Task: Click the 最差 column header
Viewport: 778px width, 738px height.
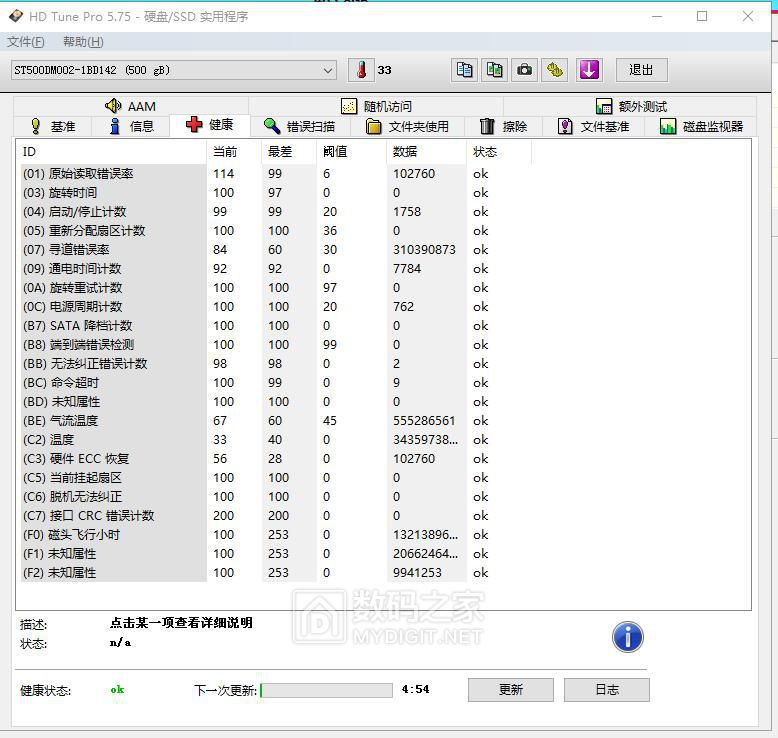Action: click(289, 152)
